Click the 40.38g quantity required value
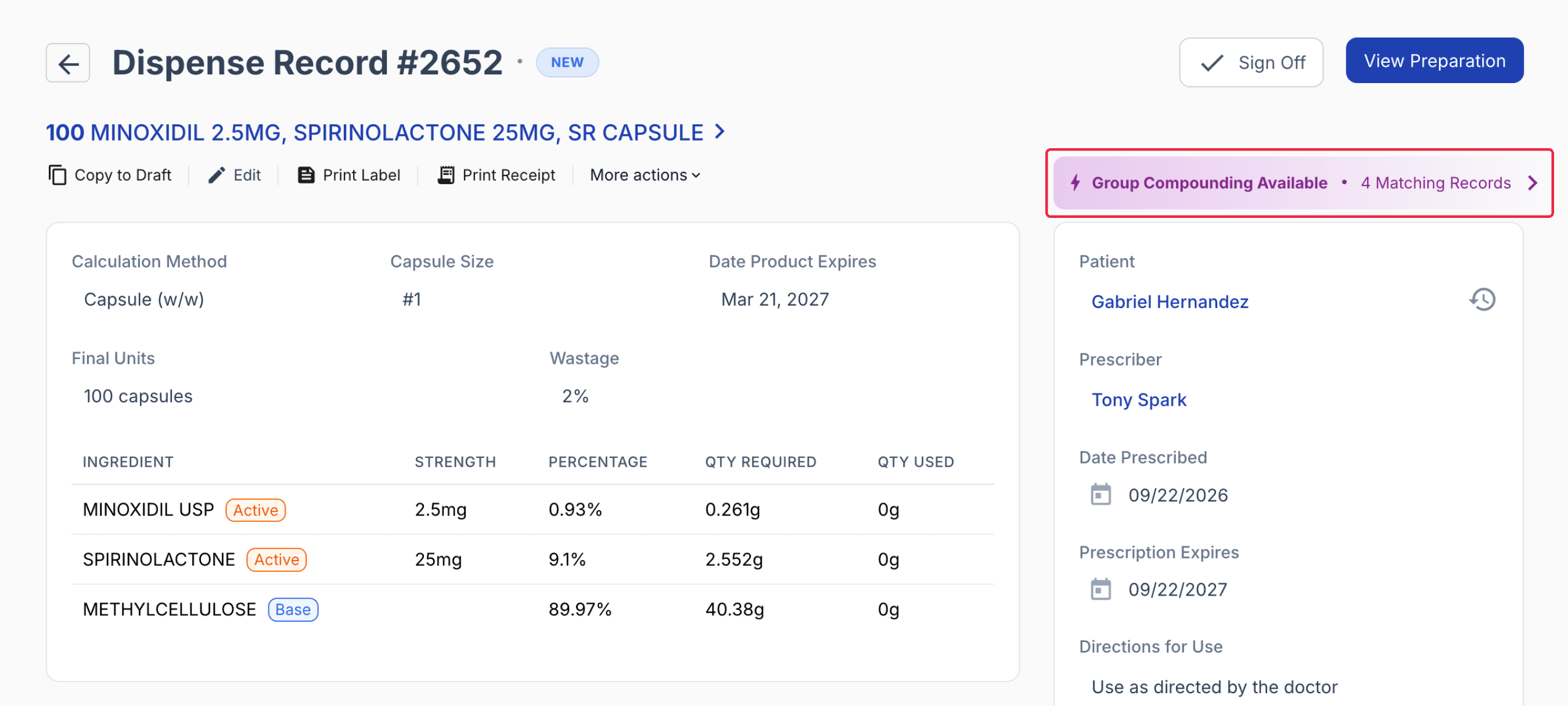Screen dimensions: 1568x706 734,609
